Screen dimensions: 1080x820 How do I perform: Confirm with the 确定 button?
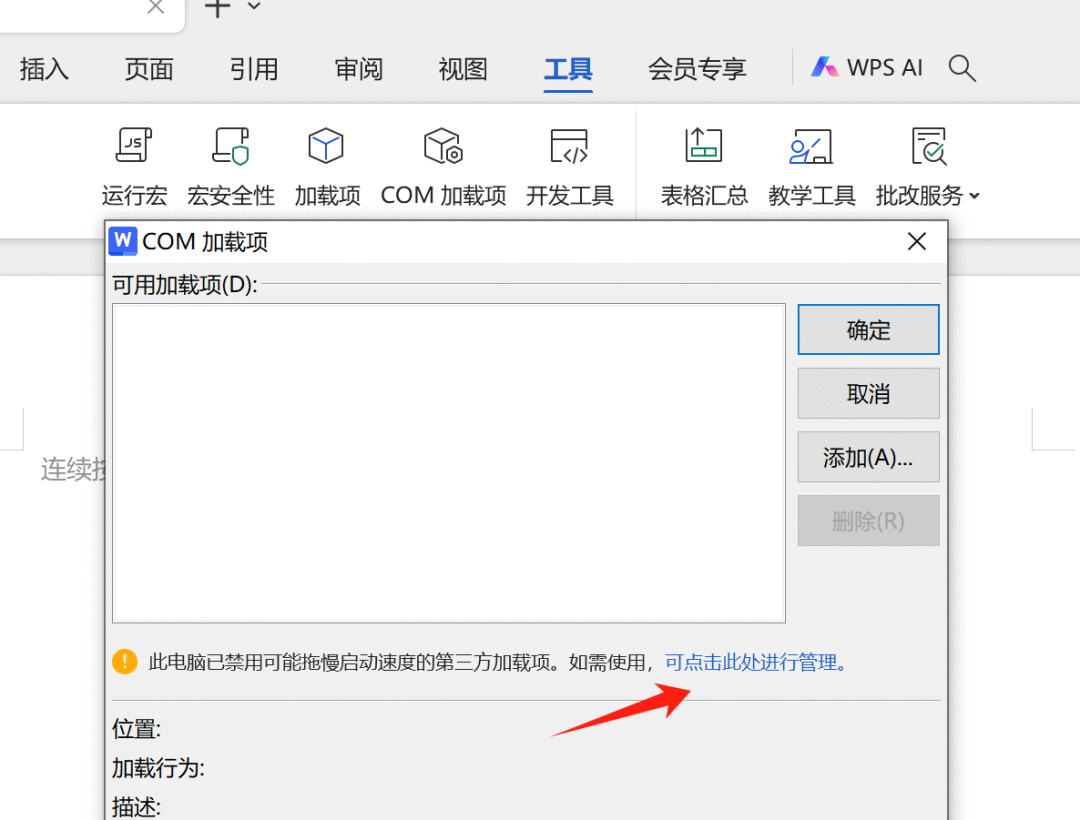[x=868, y=329]
